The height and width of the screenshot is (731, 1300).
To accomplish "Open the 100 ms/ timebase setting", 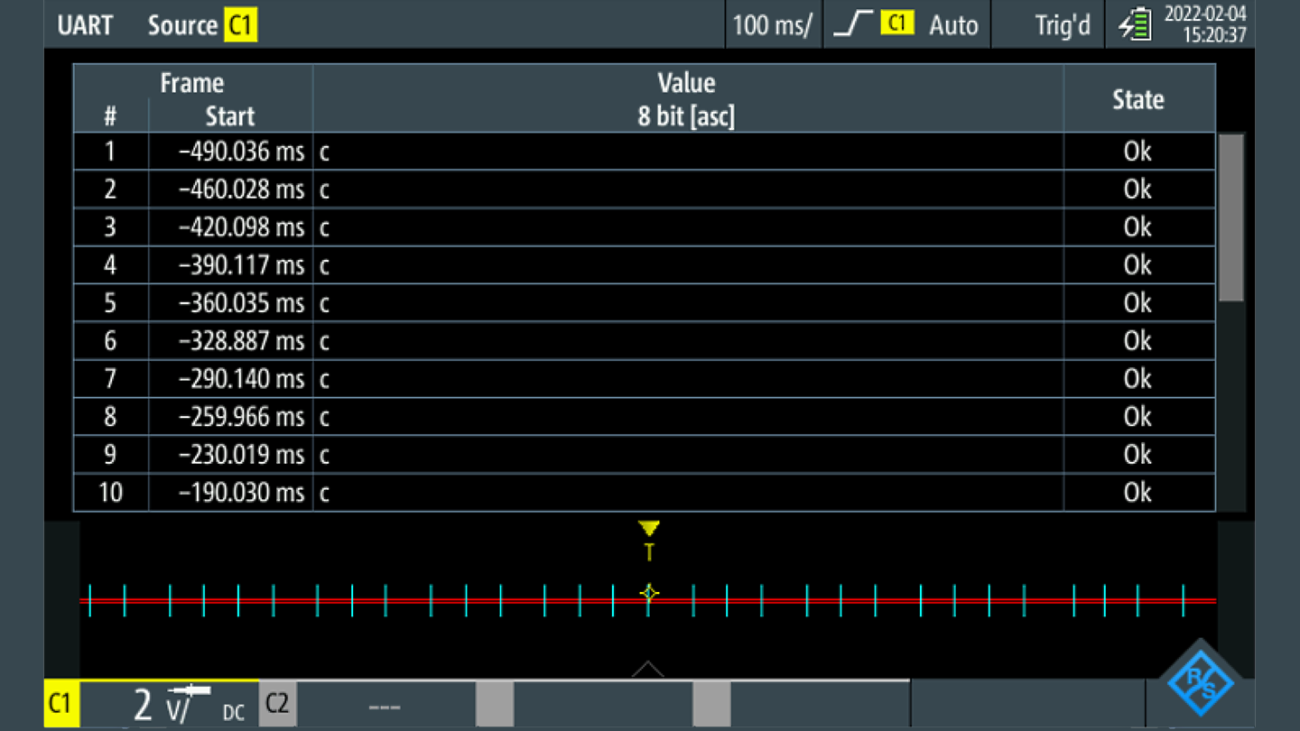I will tap(772, 25).
